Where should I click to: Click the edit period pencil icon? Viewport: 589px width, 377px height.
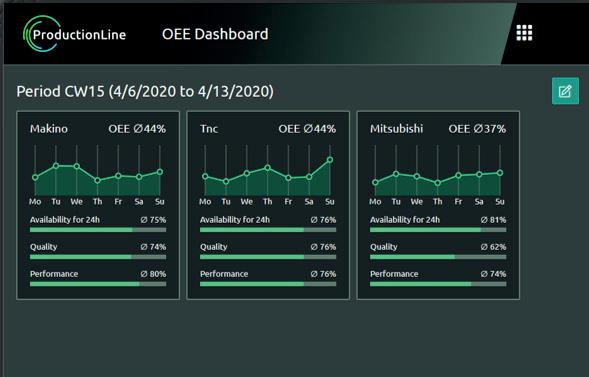click(565, 91)
